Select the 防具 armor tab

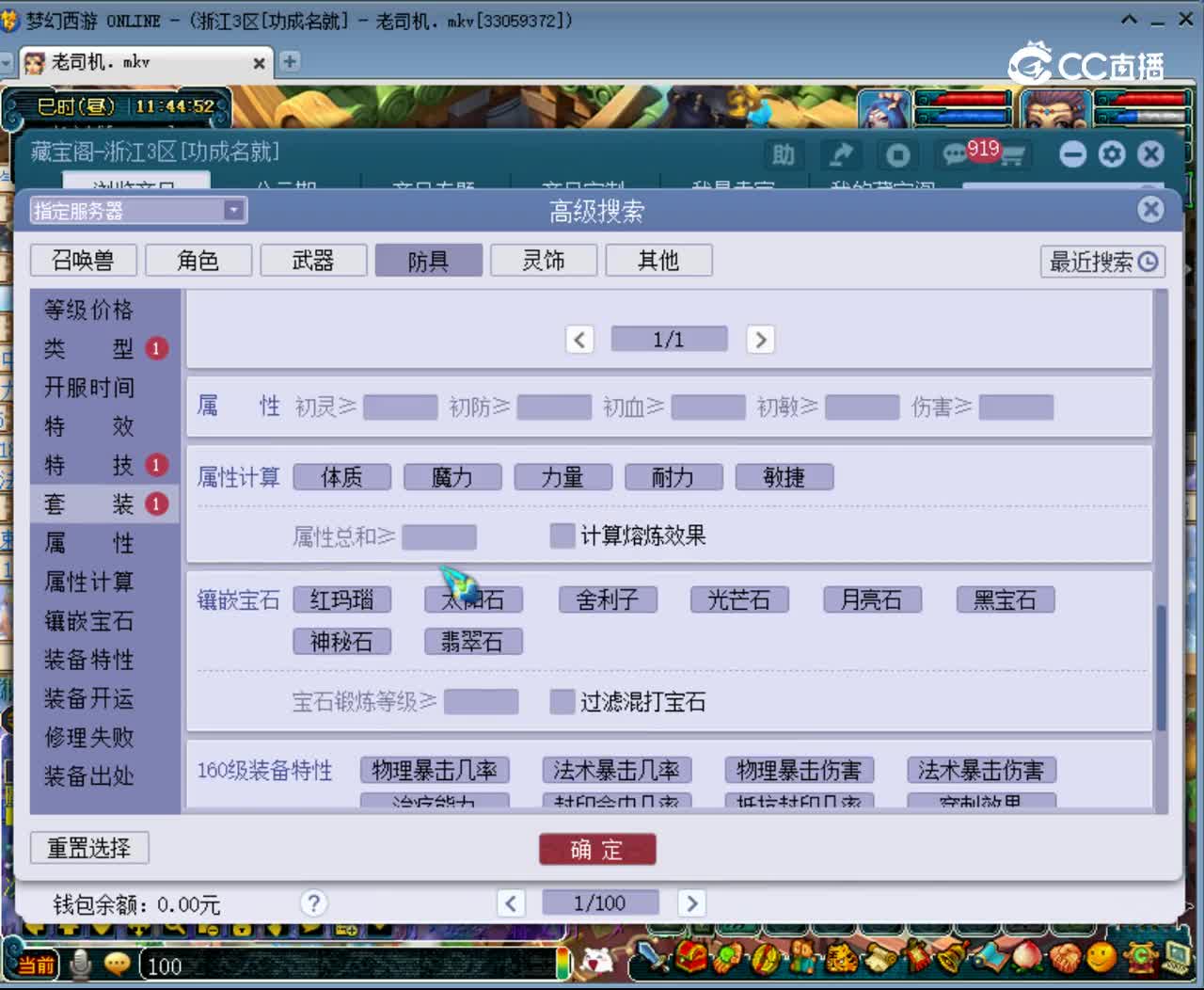[x=429, y=261]
